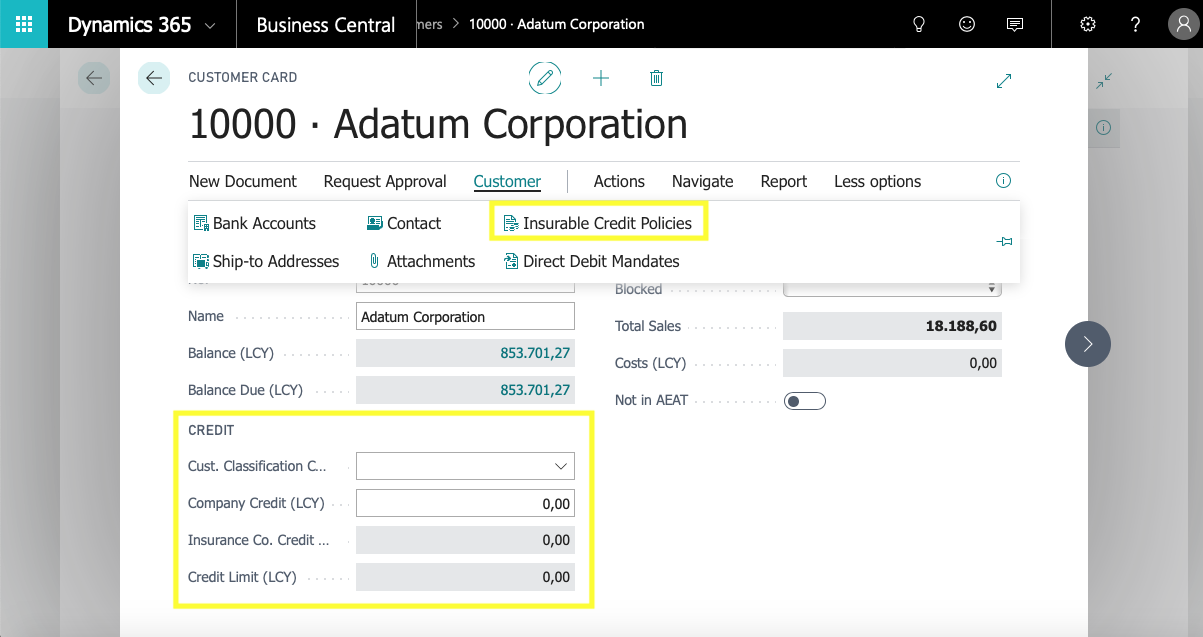Open Business Central home link

pyautogui.click(x=326, y=25)
